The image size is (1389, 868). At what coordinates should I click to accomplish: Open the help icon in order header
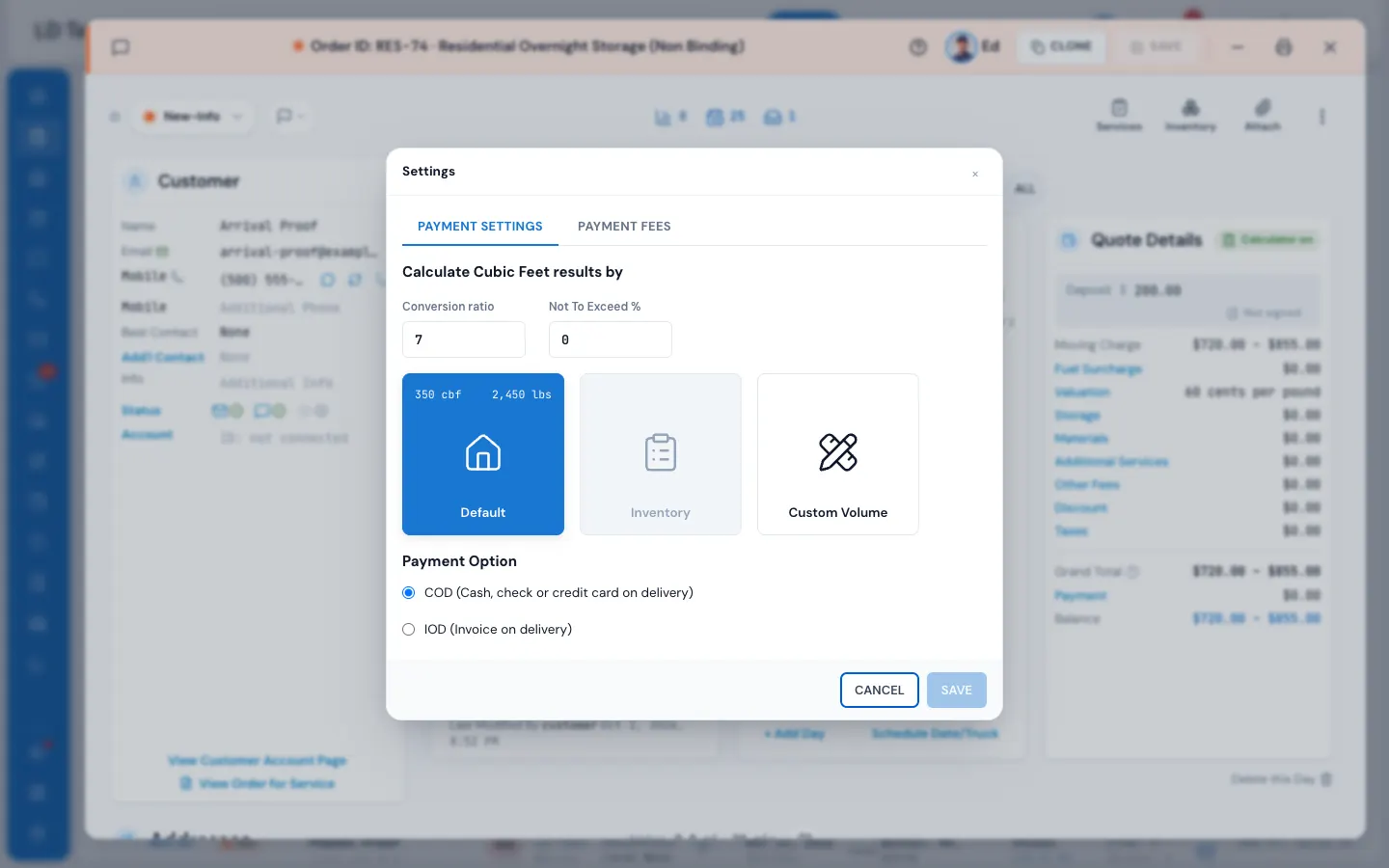click(x=918, y=46)
